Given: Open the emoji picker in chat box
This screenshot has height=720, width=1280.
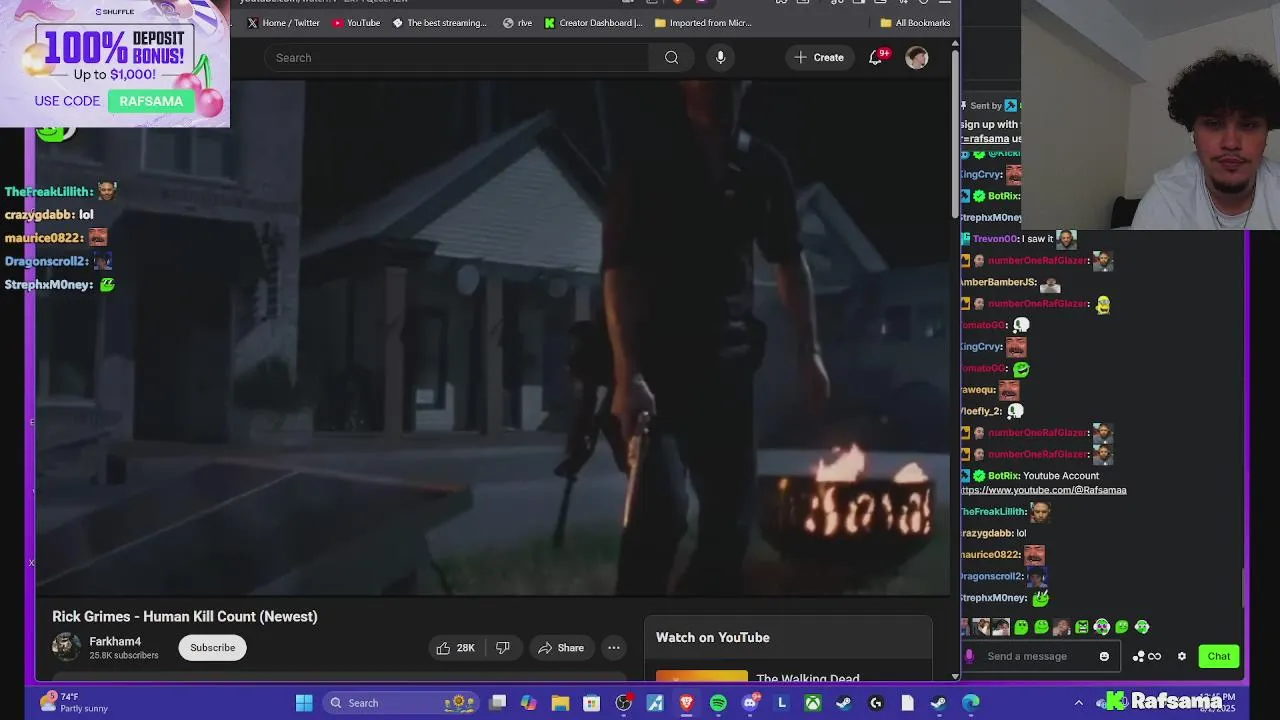Looking at the screenshot, I should (1104, 656).
